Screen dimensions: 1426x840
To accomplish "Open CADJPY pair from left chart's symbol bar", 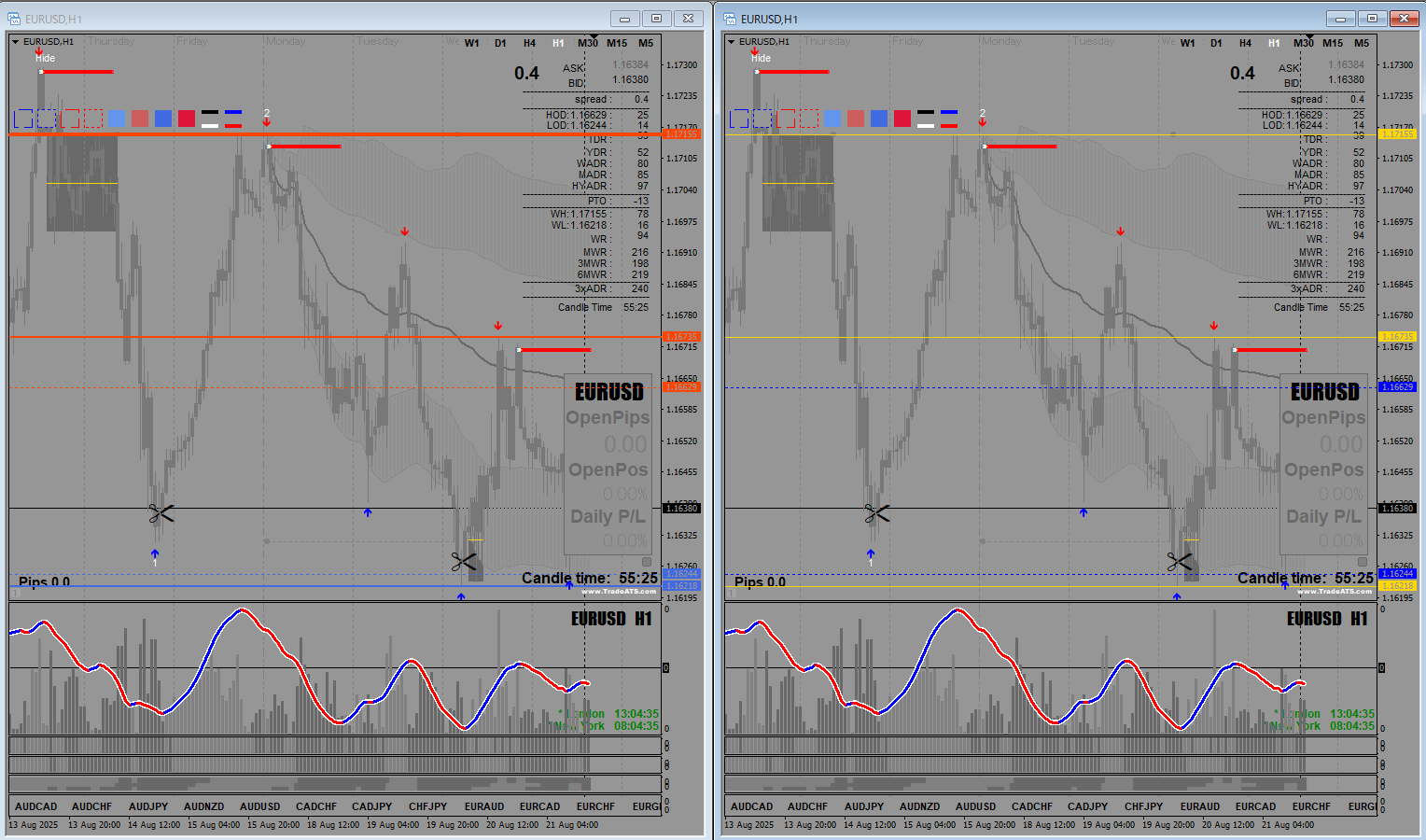I will [372, 806].
